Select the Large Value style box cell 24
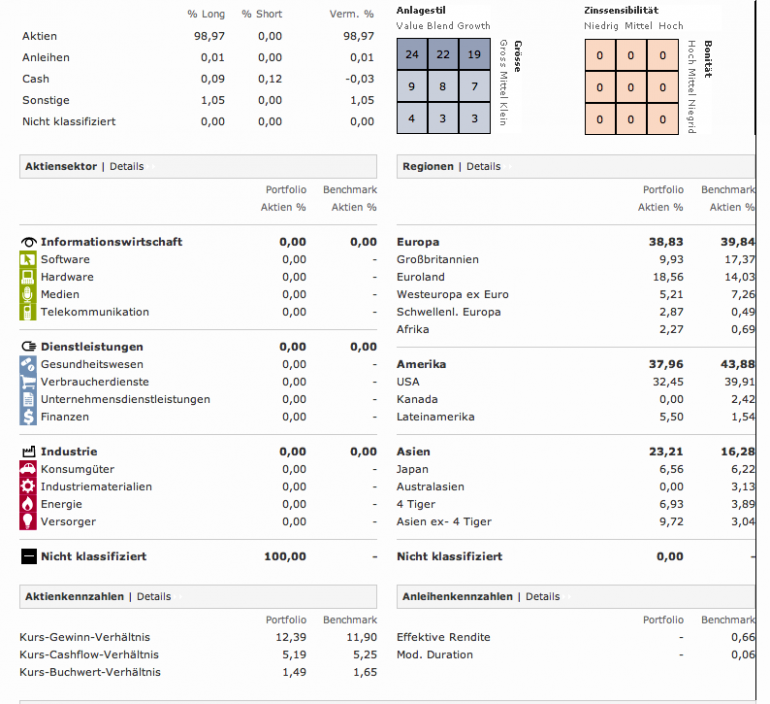 pyautogui.click(x=412, y=54)
